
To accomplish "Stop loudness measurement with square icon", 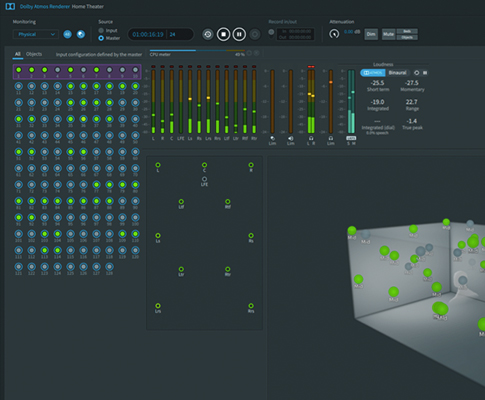I will [425, 73].
